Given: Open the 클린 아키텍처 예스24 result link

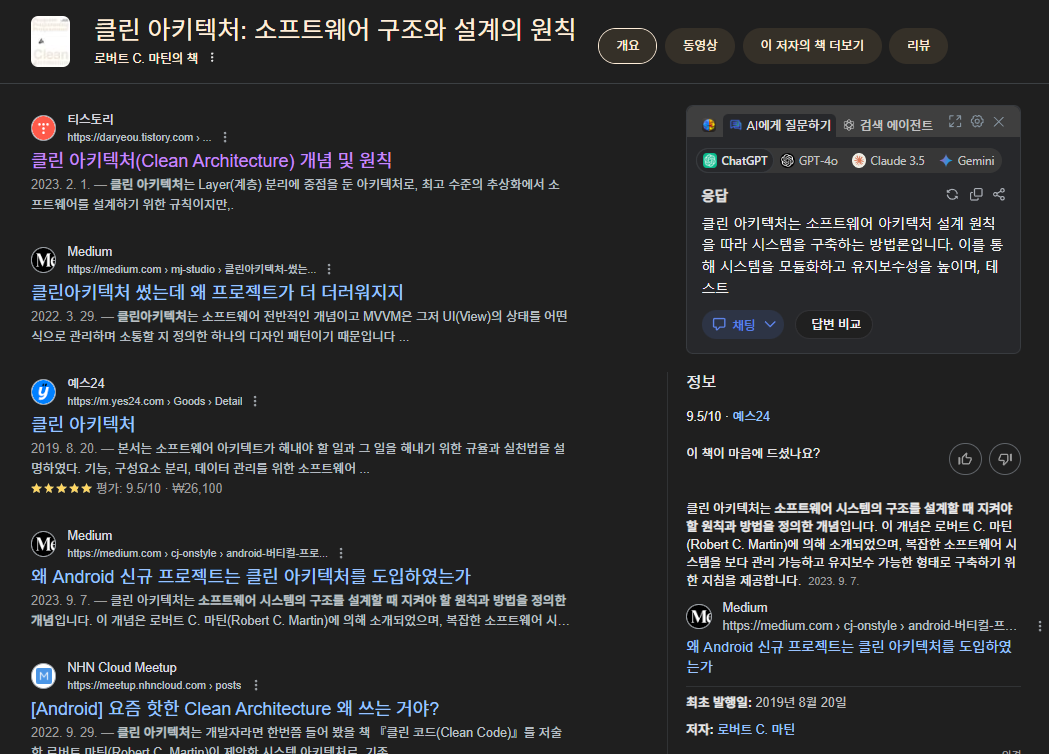Looking at the screenshot, I should [83, 424].
